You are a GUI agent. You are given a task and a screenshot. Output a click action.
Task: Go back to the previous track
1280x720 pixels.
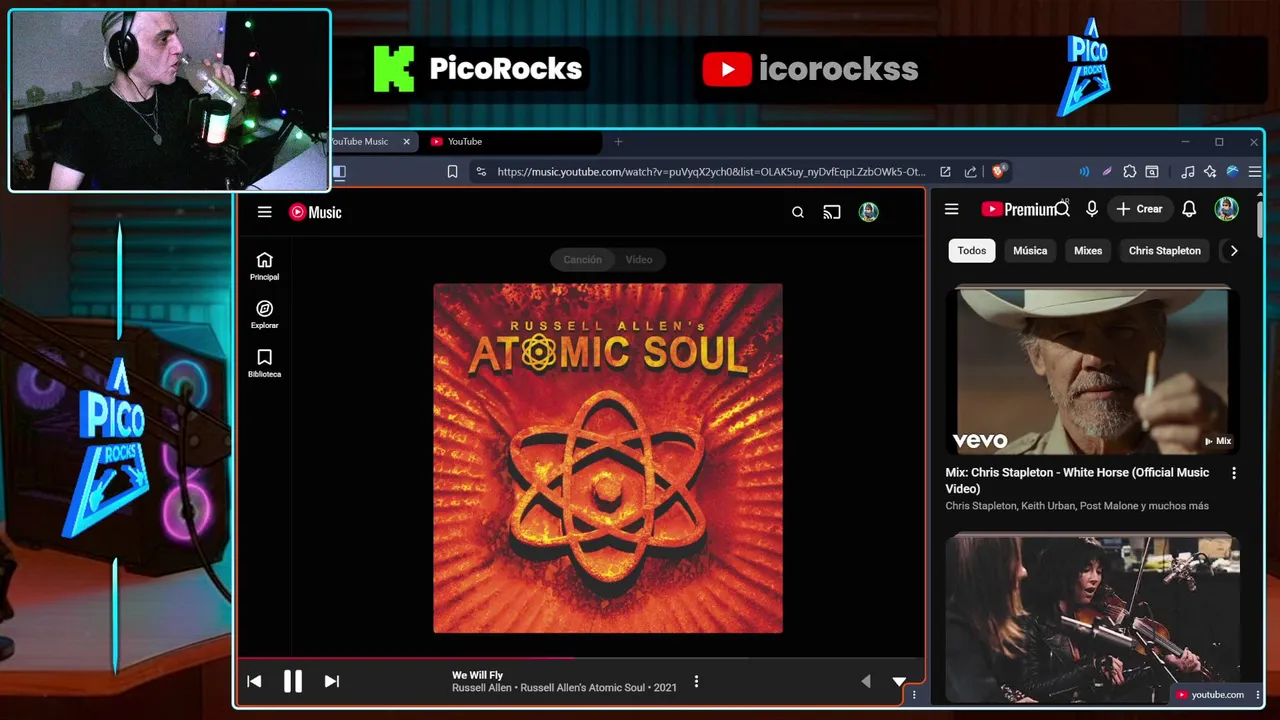click(254, 681)
